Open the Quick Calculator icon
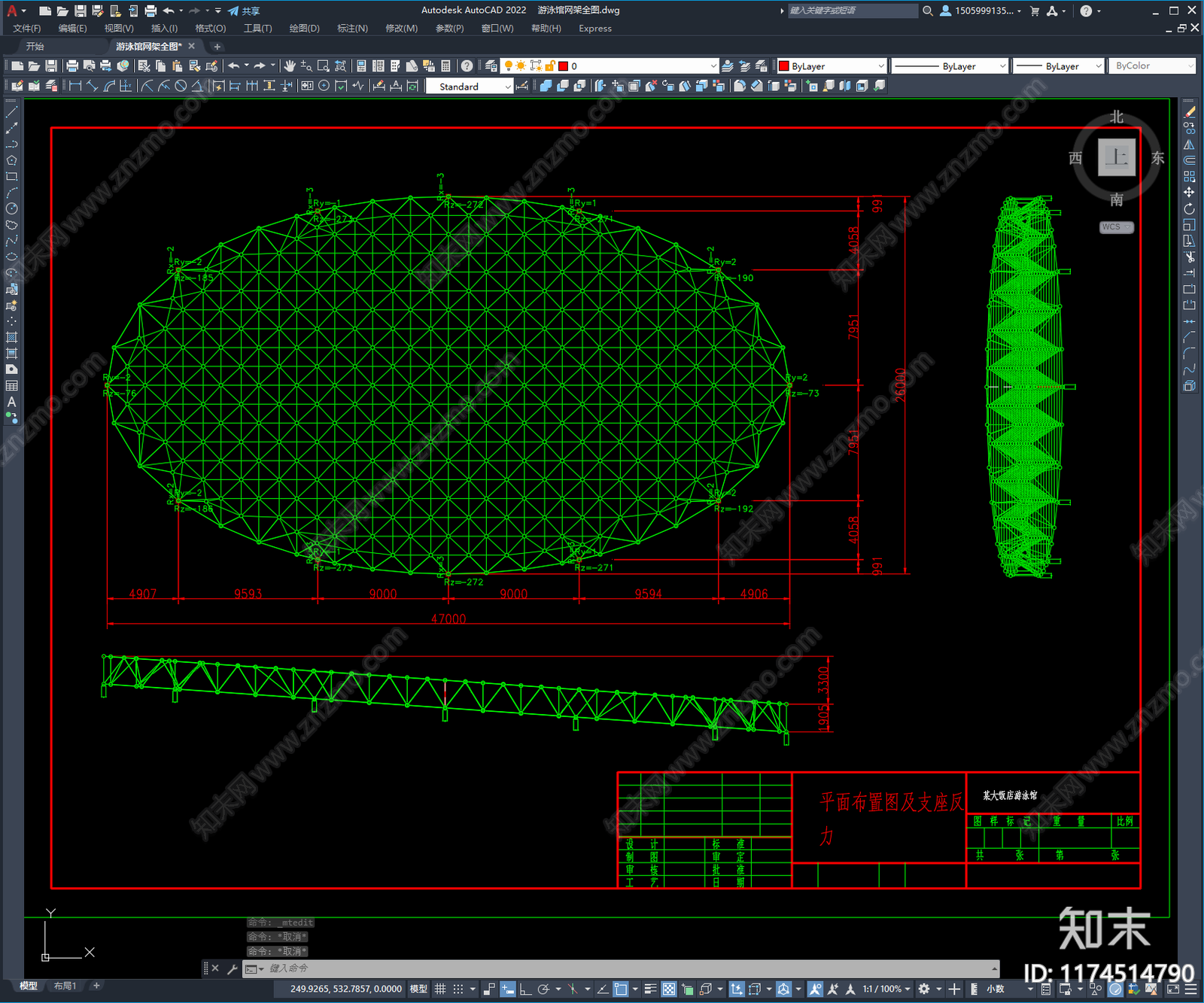The width and height of the screenshot is (1204, 1003). (445, 66)
